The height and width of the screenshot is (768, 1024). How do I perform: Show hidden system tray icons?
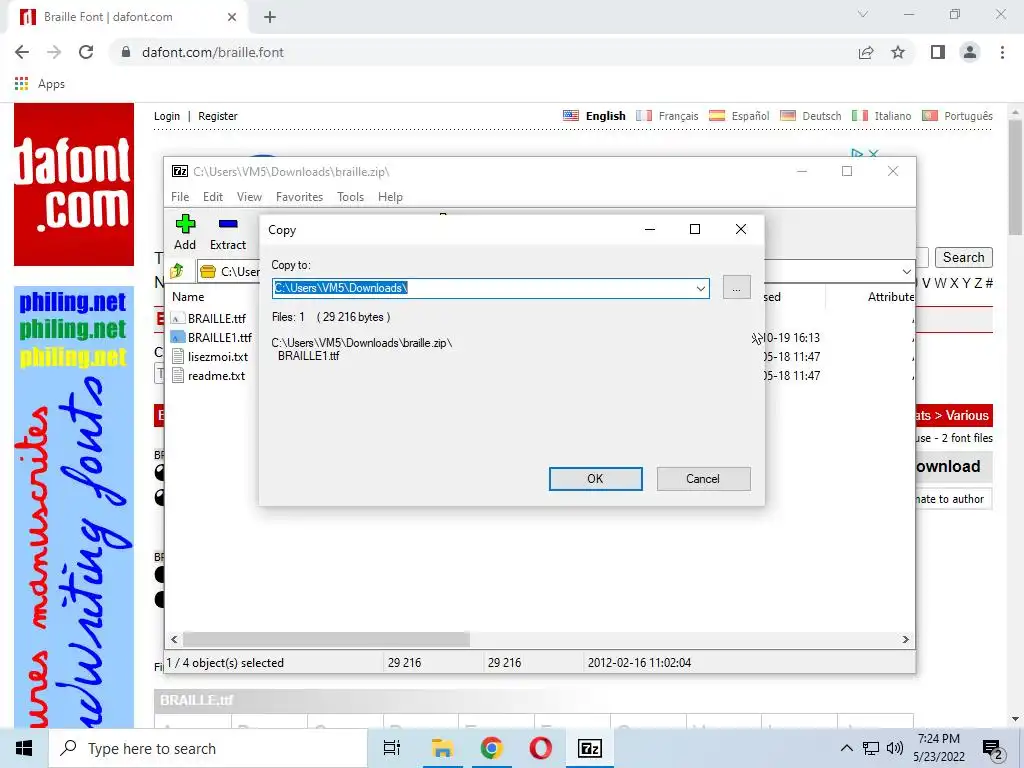(x=846, y=748)
